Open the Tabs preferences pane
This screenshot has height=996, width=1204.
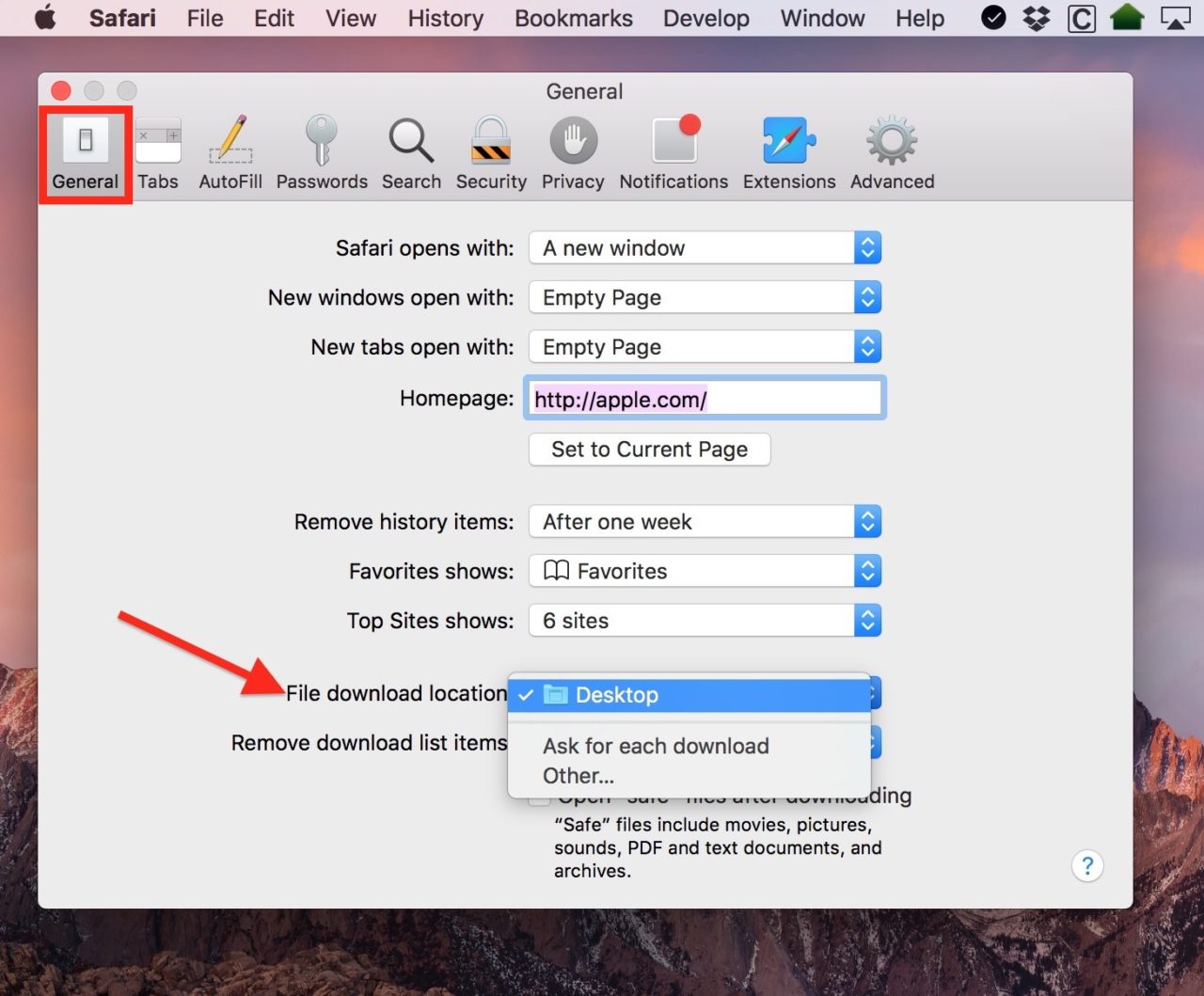157,154
